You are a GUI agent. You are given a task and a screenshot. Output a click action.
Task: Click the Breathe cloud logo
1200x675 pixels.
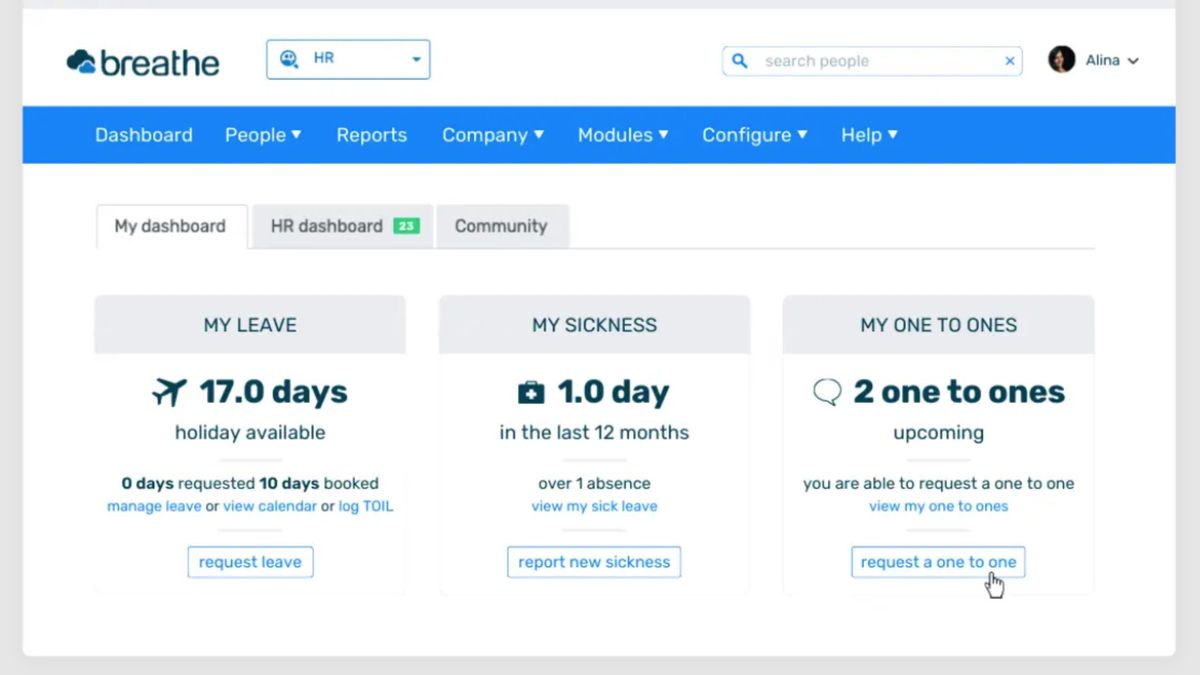(82, 62)
